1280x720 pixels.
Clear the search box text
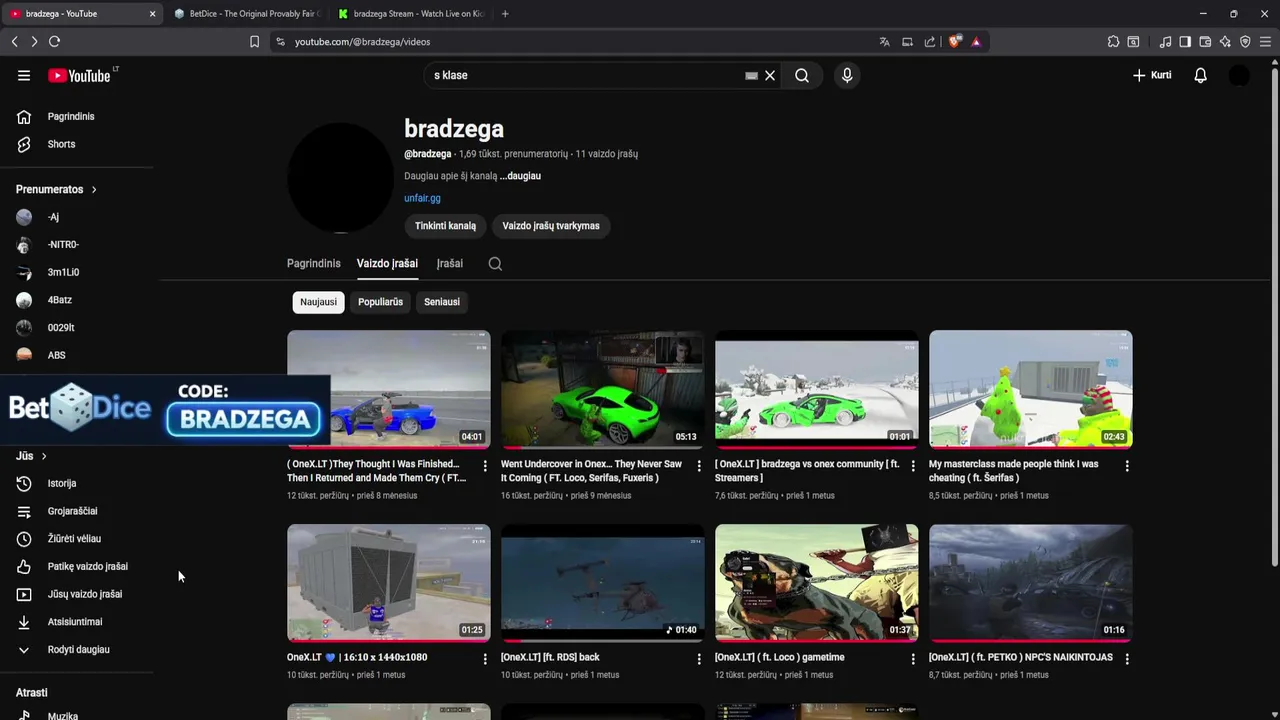click(x=770, y=75)
